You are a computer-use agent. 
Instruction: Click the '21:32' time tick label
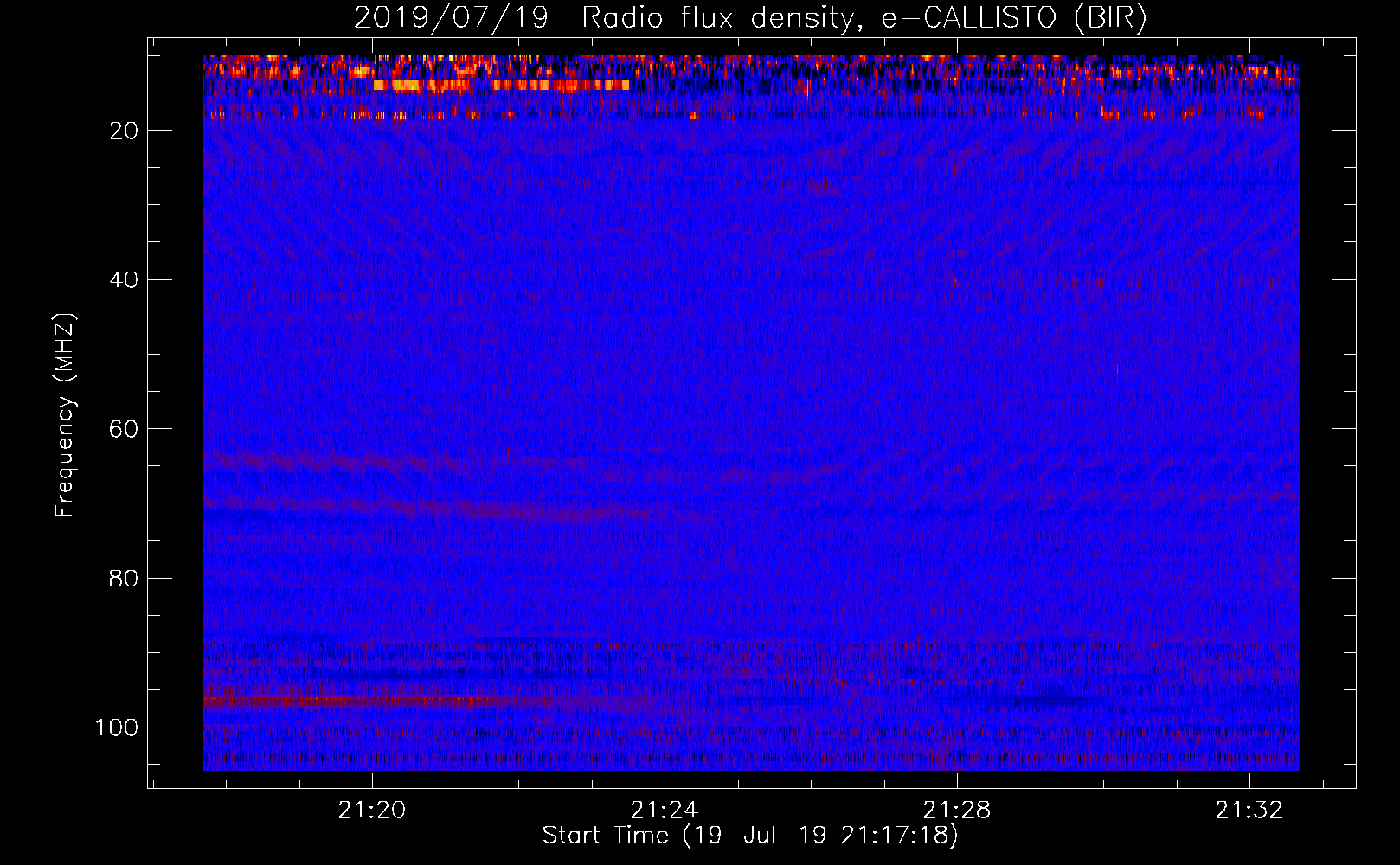point(1249,811)
